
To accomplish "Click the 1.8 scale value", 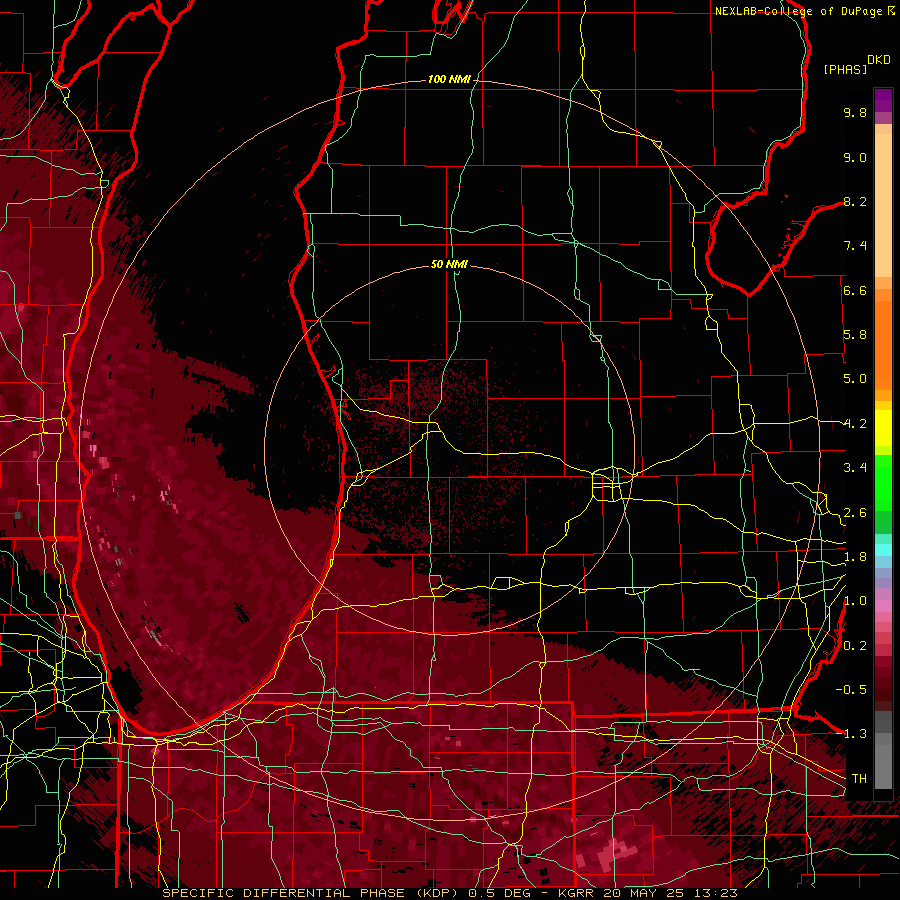I will point(855,557).
